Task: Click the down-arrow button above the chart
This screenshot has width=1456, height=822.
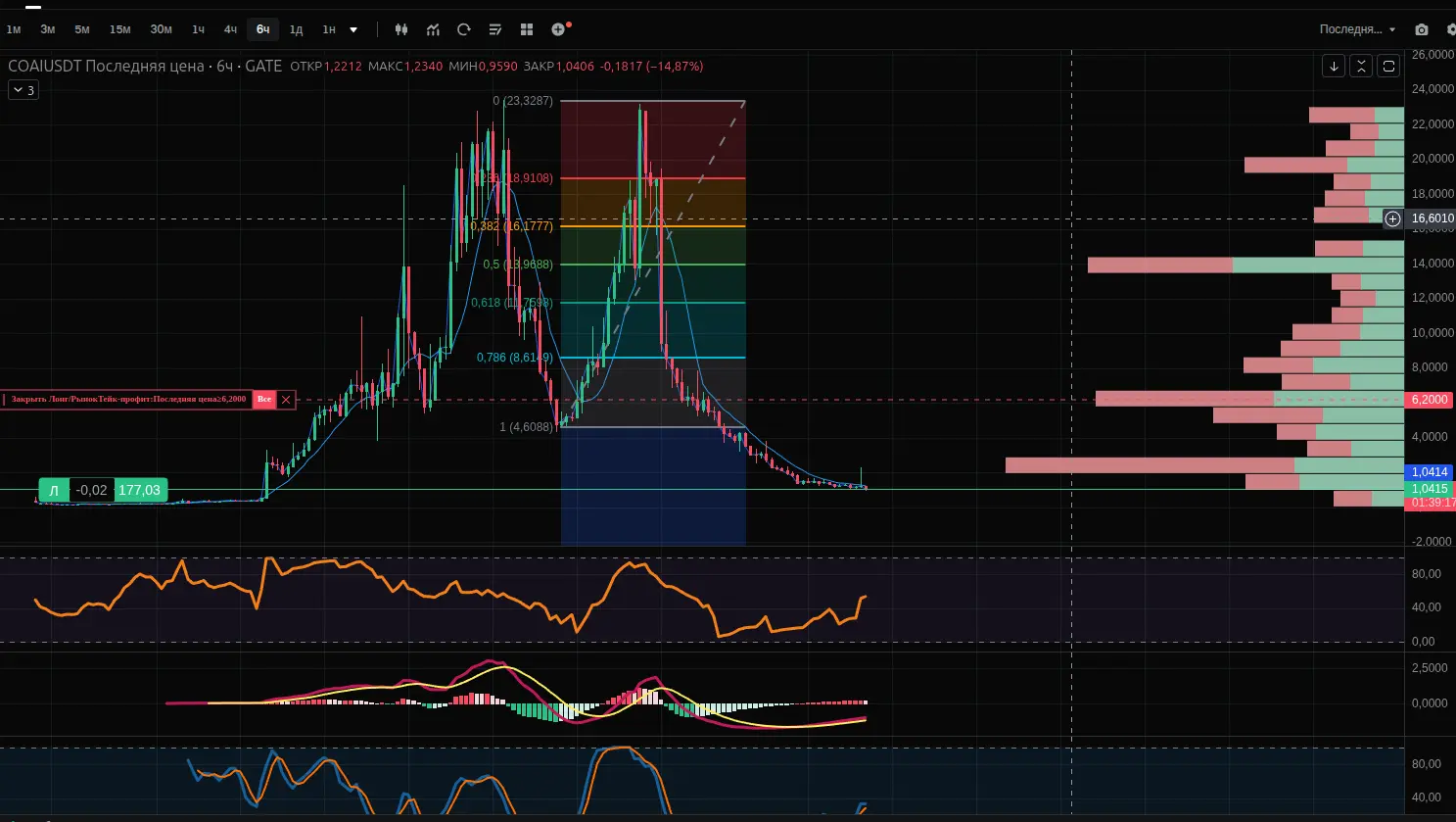Action: (x=1334, y=66)
